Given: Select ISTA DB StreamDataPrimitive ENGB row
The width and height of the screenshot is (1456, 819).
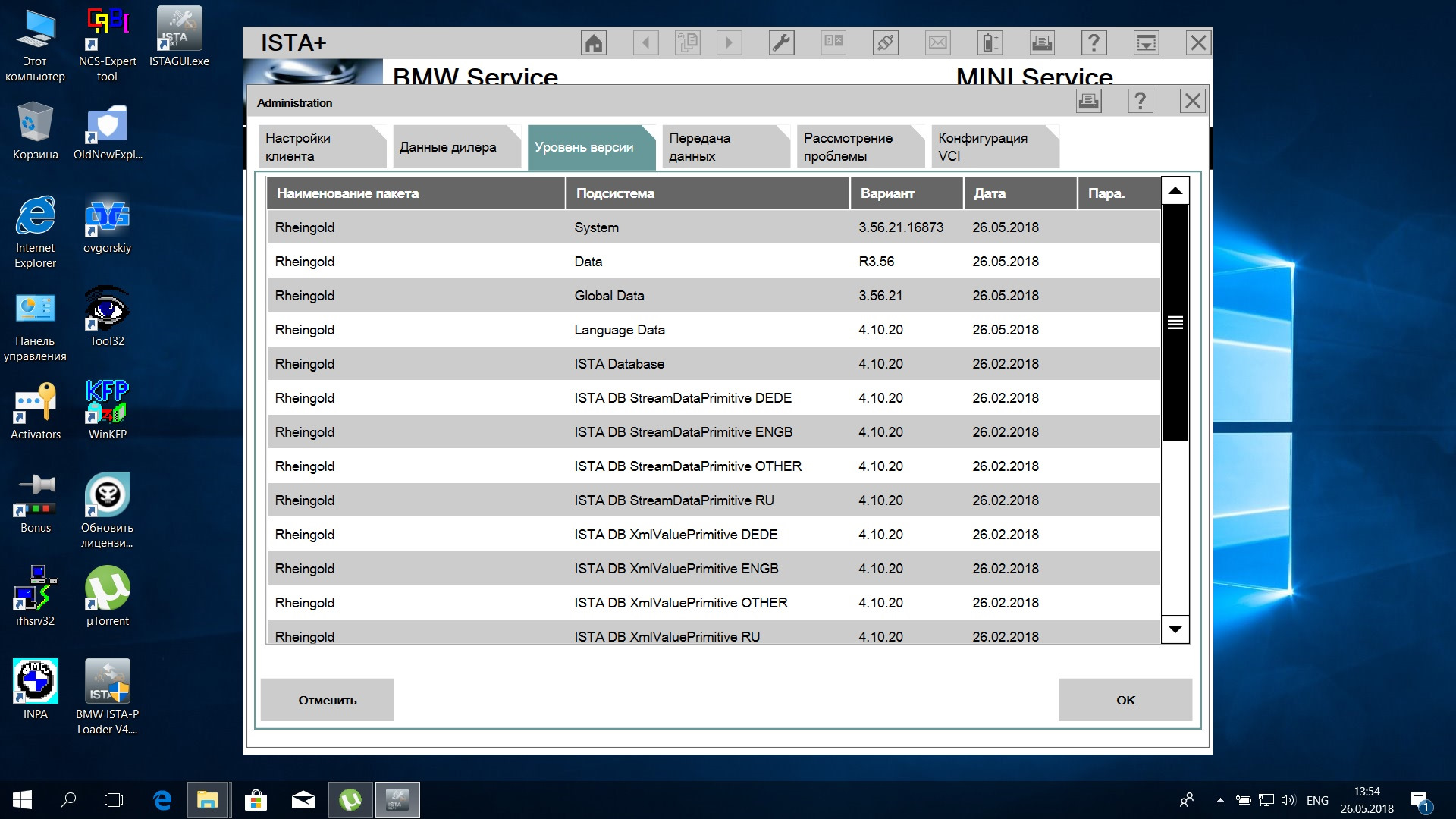Looking at the screenshot, I should [x=714, y=432].
